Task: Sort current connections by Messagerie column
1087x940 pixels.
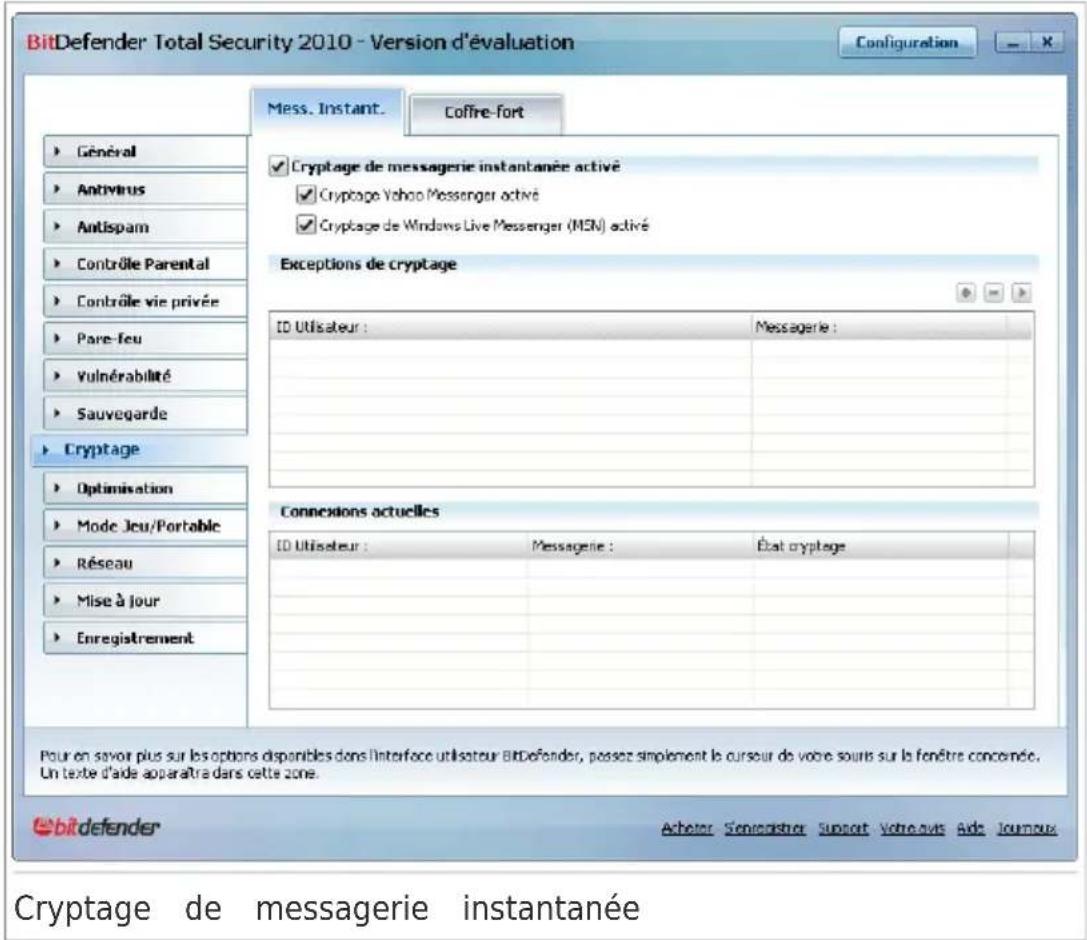Action: click(640, 546)
